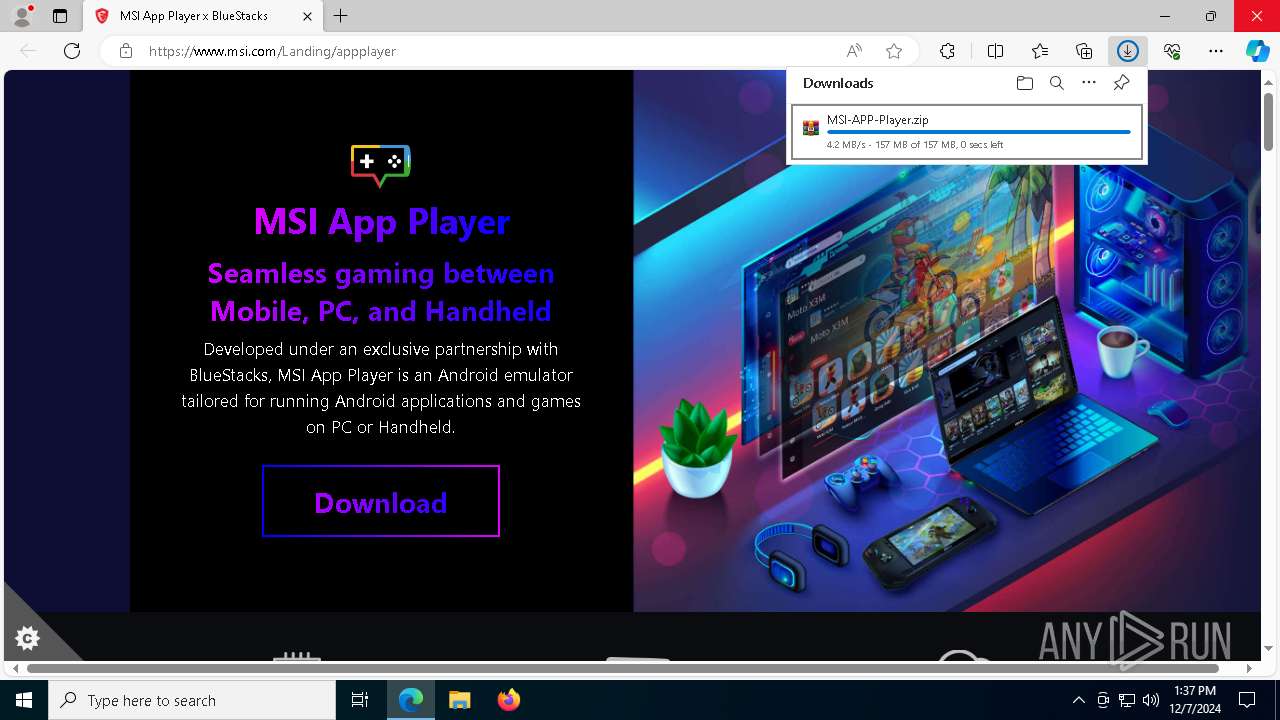This screenshot has height=720, width=1280.
Task: Open the browser profile icon
Action: click(22, 16)
